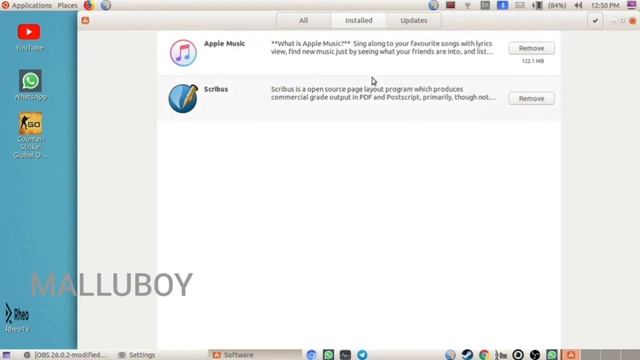Click the Steam icon in the bottom tray
640x360 pixels.
point(467,355)
